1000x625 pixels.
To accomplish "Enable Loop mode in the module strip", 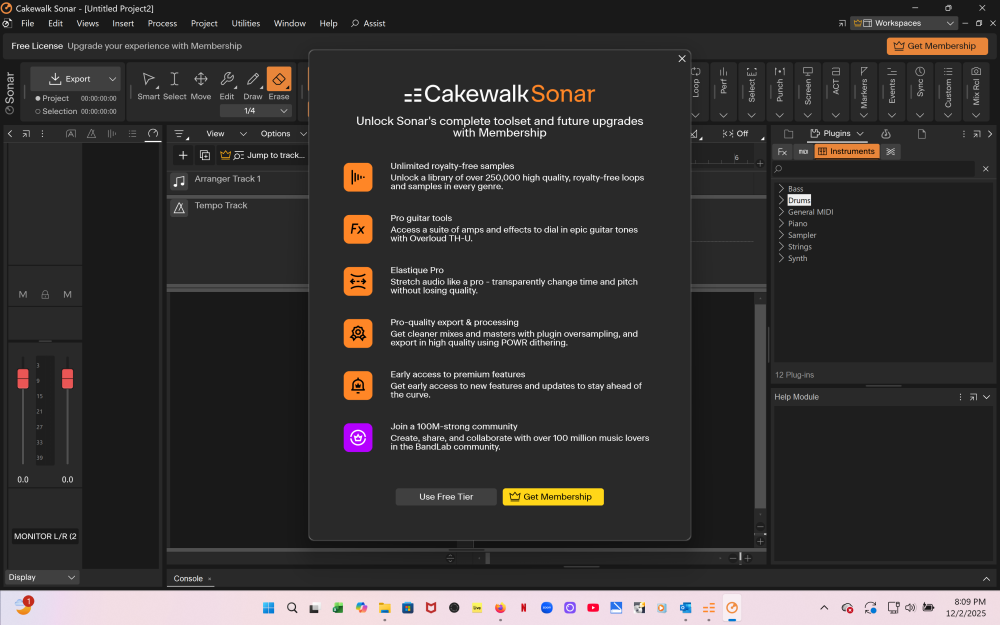I will (698, 70).
